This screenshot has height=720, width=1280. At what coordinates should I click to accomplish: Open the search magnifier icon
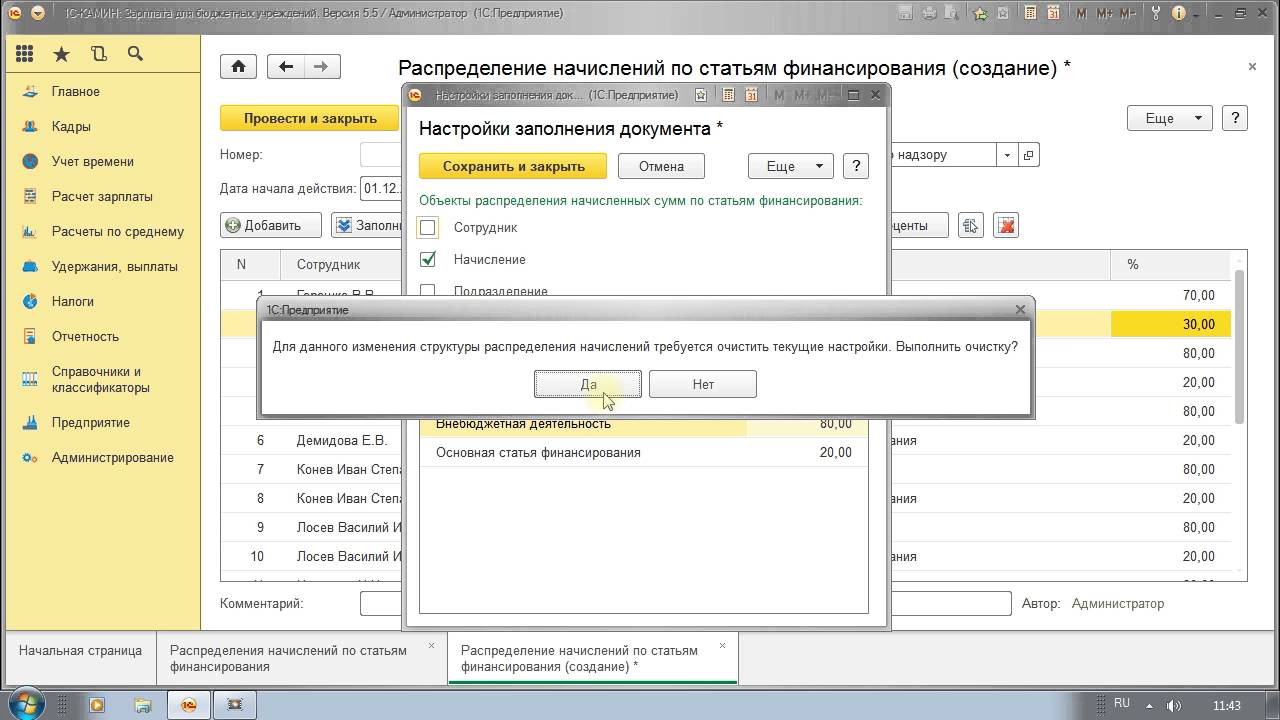(135, 54)
